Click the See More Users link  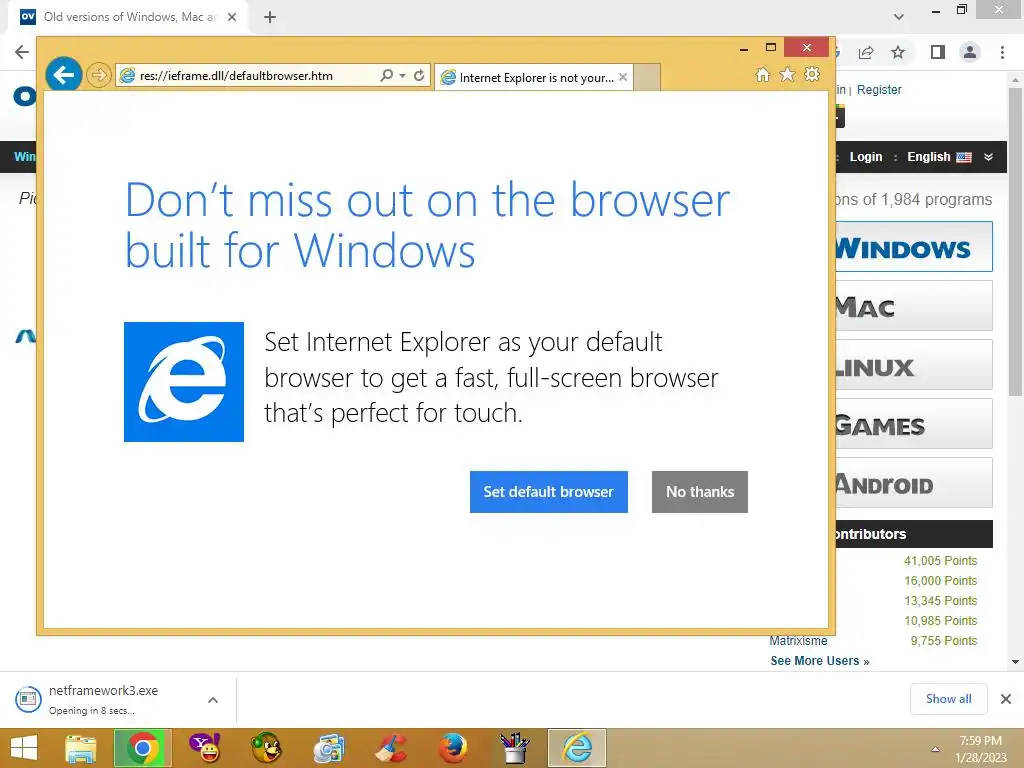coord(820,661)
